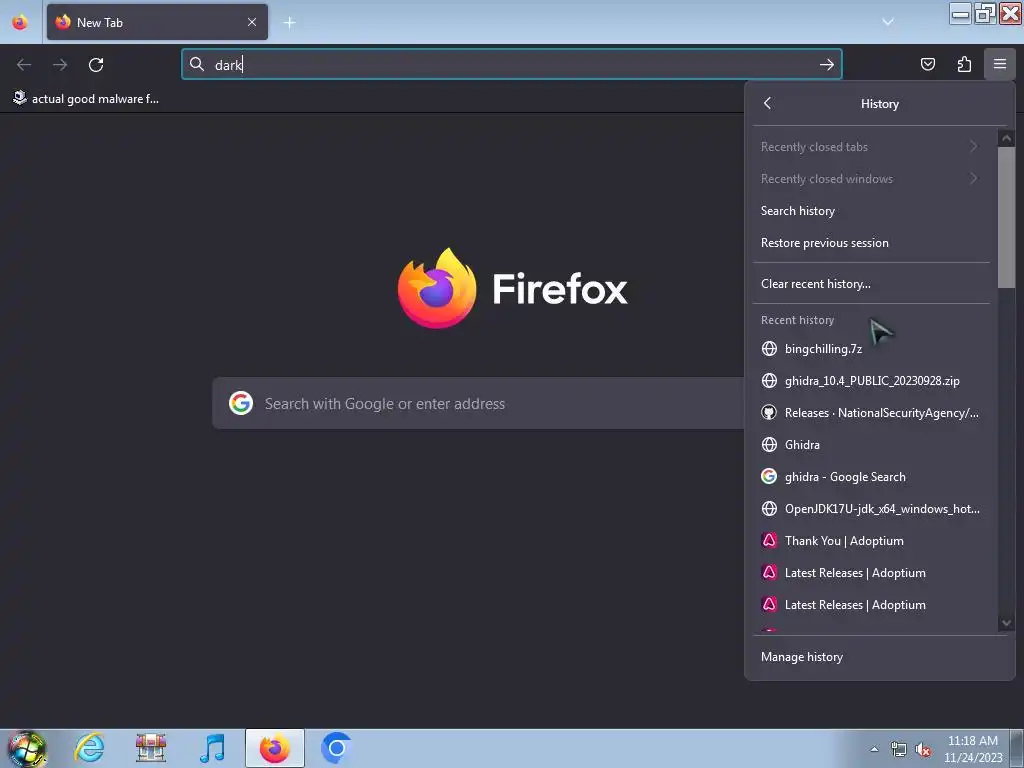Image resolution: width=1024 pixels, height=768 pixels.
Task: Choose Clear recent history...
Action: coord(871,284)
